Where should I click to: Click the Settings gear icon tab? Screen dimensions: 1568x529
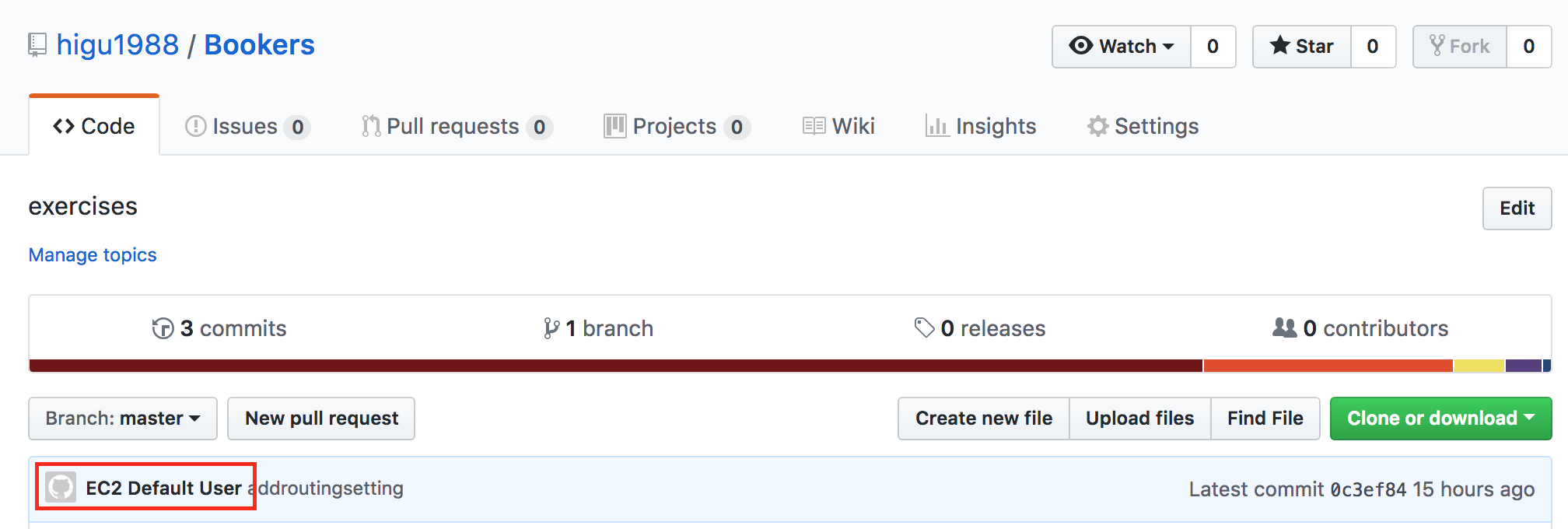tap(1097, 126)
